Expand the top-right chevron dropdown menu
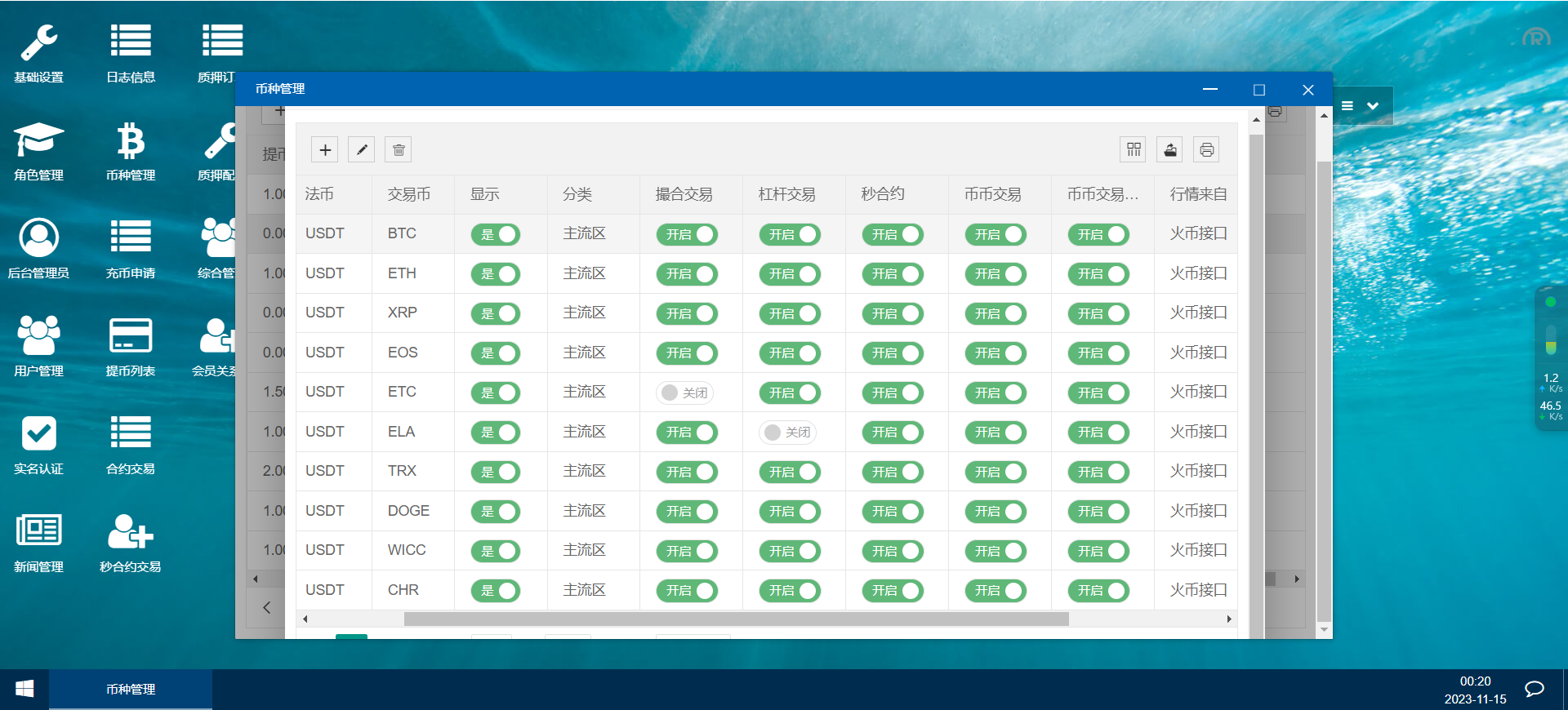 1373,106
